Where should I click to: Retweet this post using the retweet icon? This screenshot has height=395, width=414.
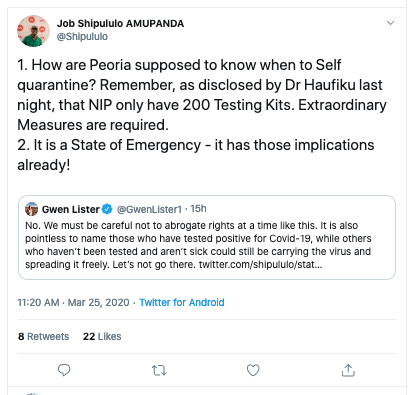(x=159, y=370)
